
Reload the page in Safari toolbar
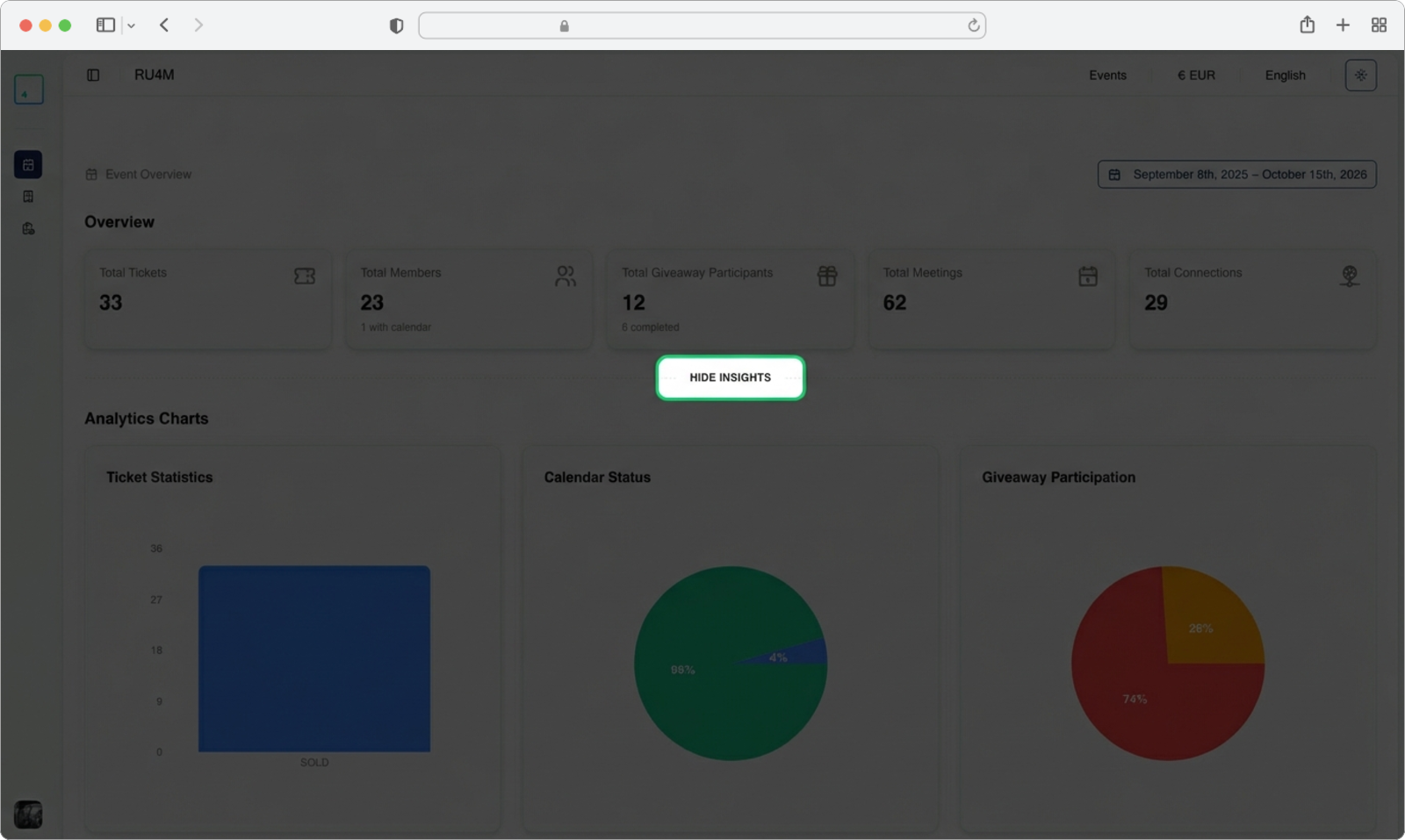[x=973, y=25]
